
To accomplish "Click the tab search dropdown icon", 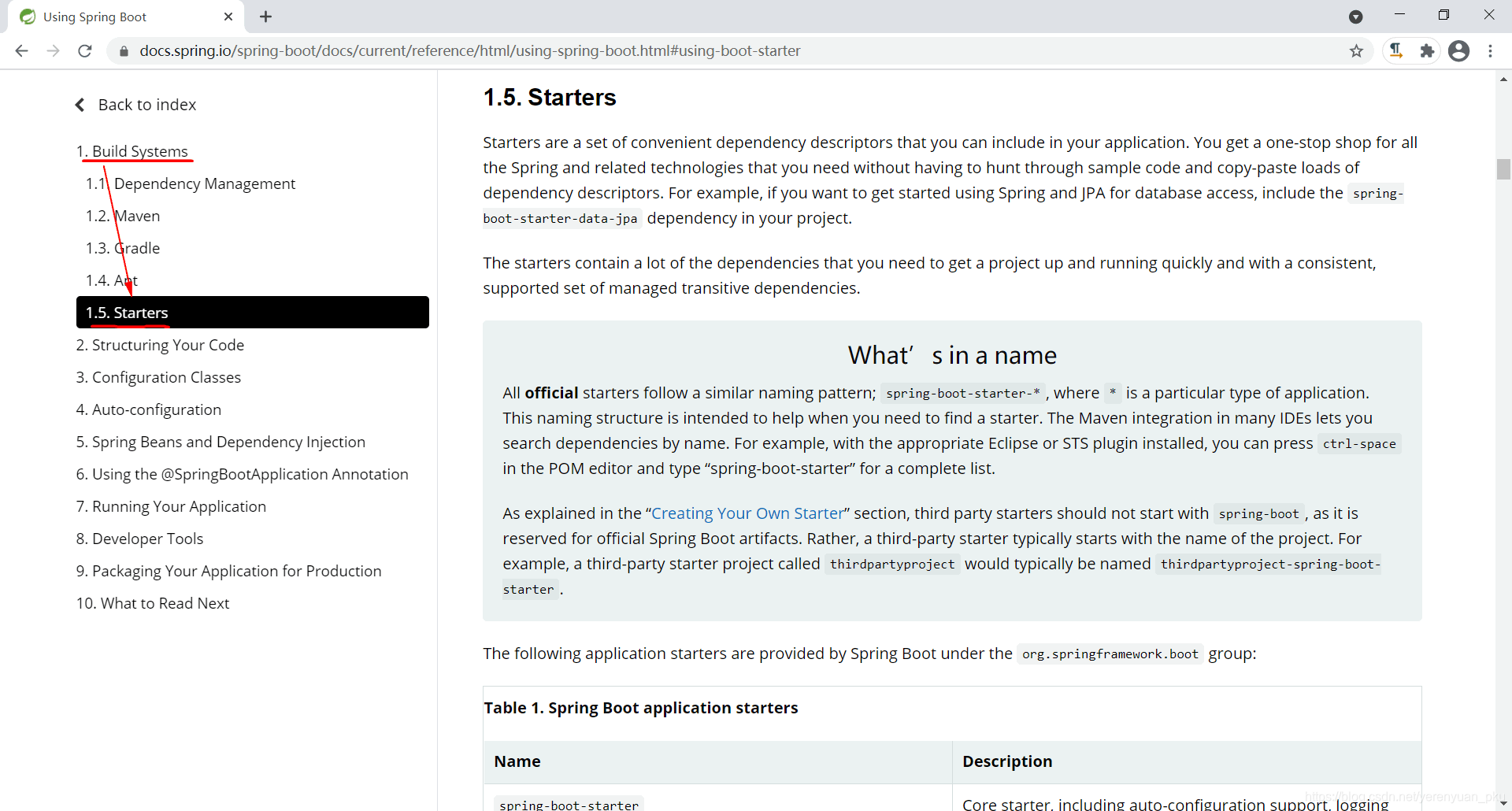I will (x=1356, y=17).
